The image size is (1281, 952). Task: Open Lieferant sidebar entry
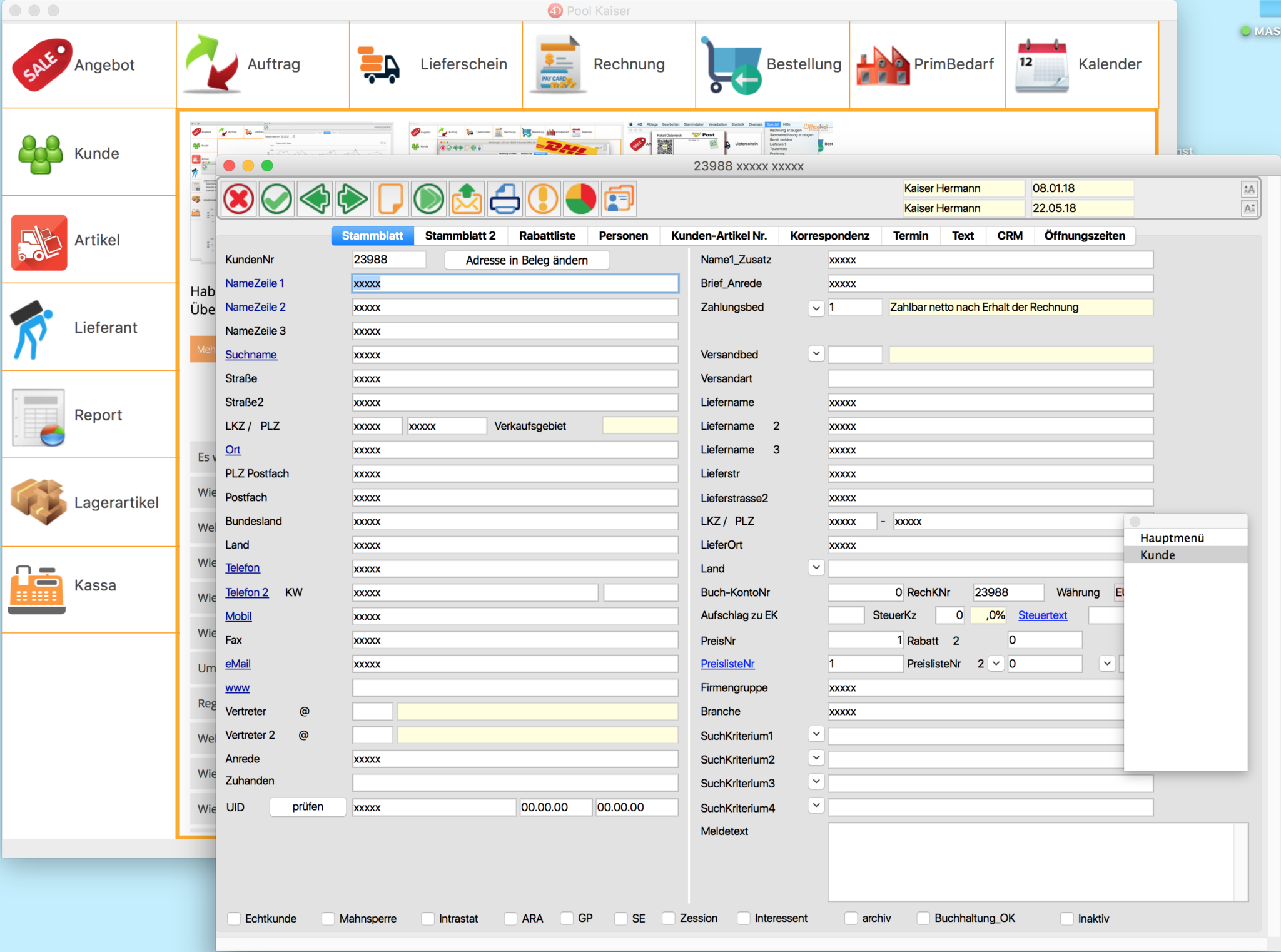89,328
